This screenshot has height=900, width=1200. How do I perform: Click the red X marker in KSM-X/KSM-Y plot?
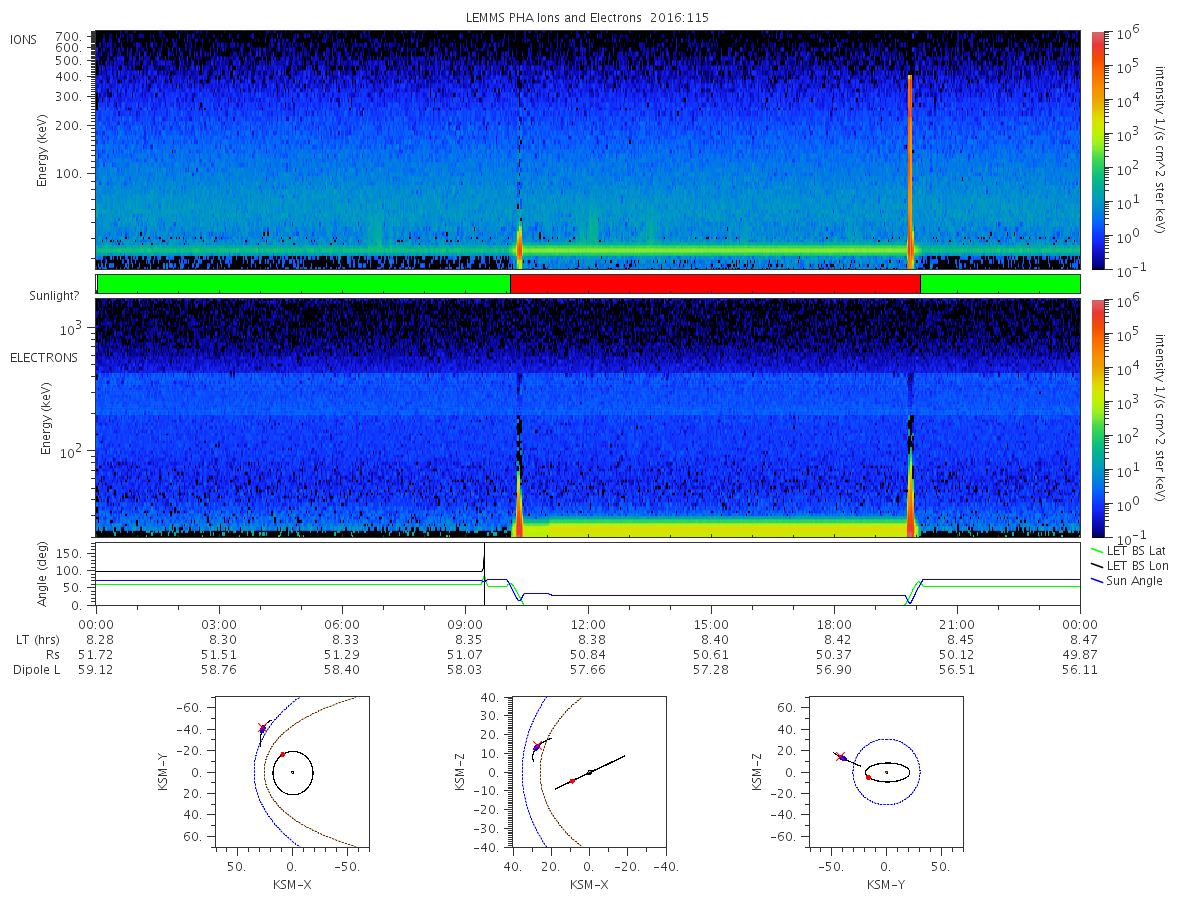coord(262,728)
